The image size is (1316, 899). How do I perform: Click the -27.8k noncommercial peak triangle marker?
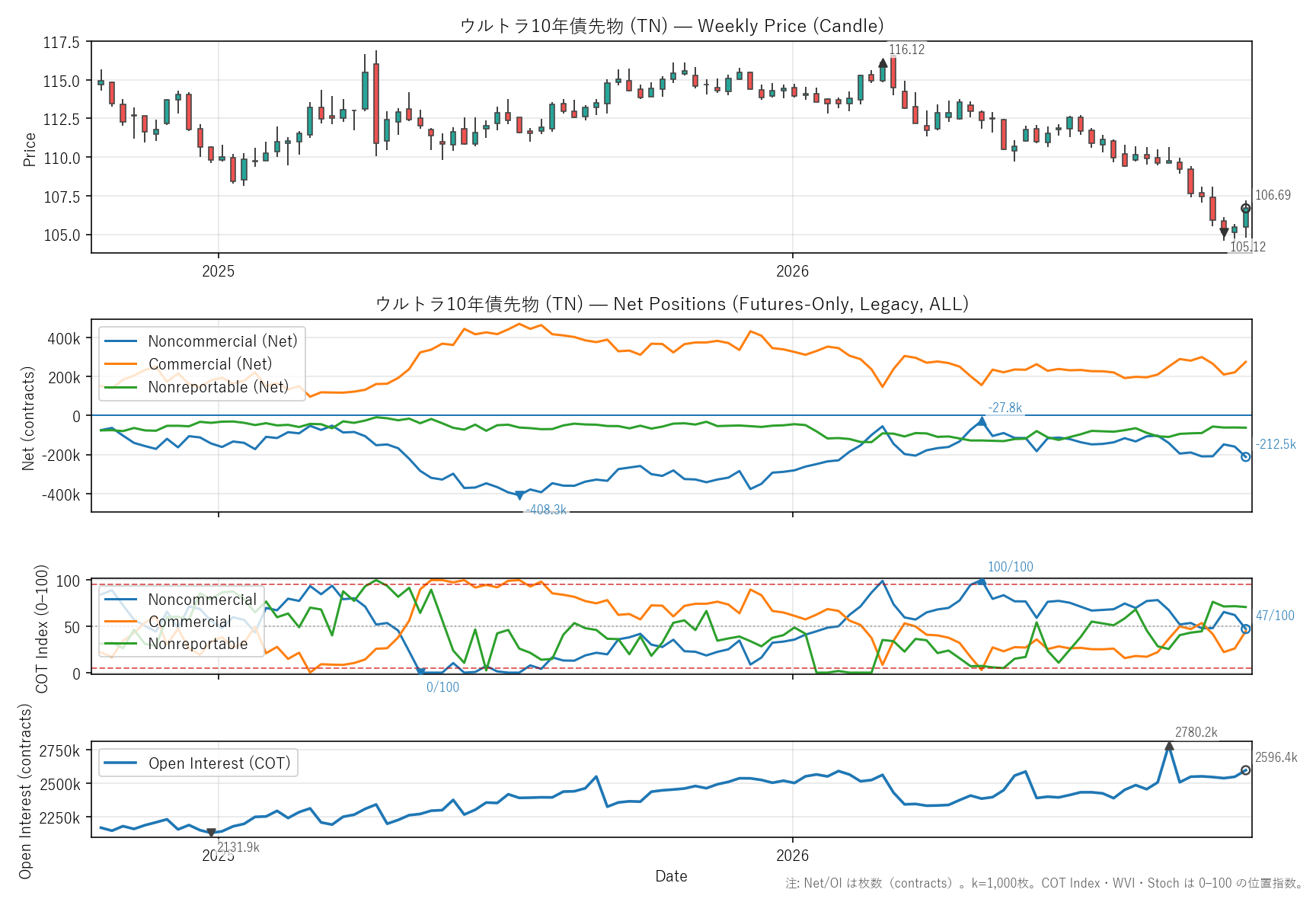coord(982,421)
